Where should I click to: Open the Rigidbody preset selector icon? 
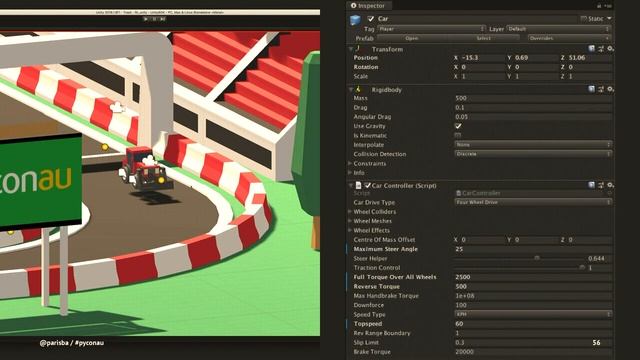pyautogui.click(x=601, y=89)
